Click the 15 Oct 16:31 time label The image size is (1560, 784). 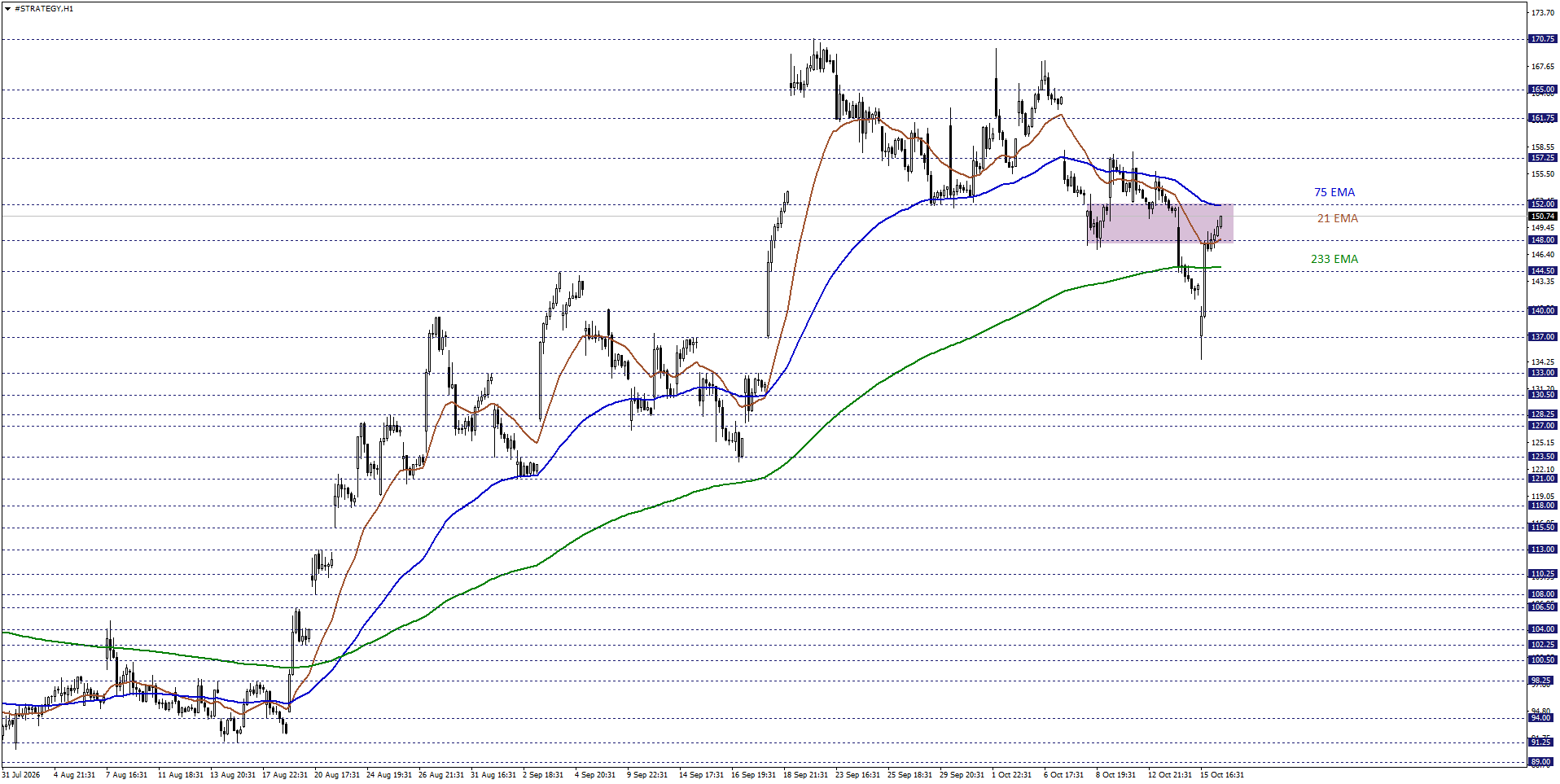[1222, 775]
